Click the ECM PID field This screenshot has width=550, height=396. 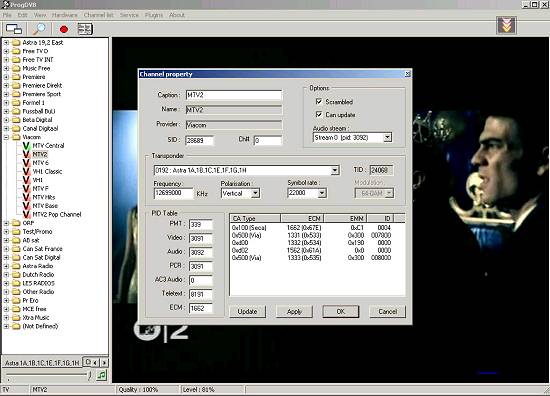click(200, 308)
